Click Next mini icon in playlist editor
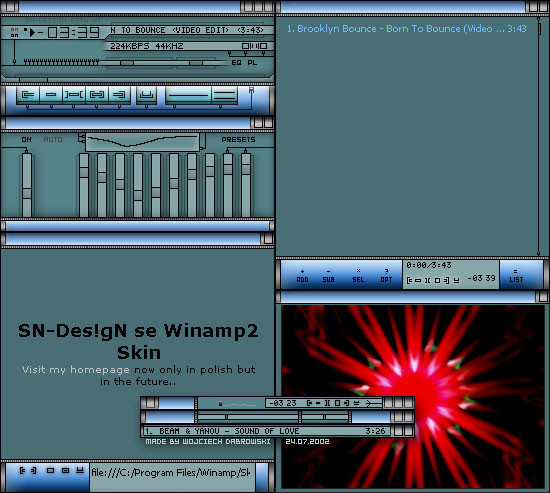Image resolution: width=550 pixels, height=493 pixels. (x=446, y=280)
